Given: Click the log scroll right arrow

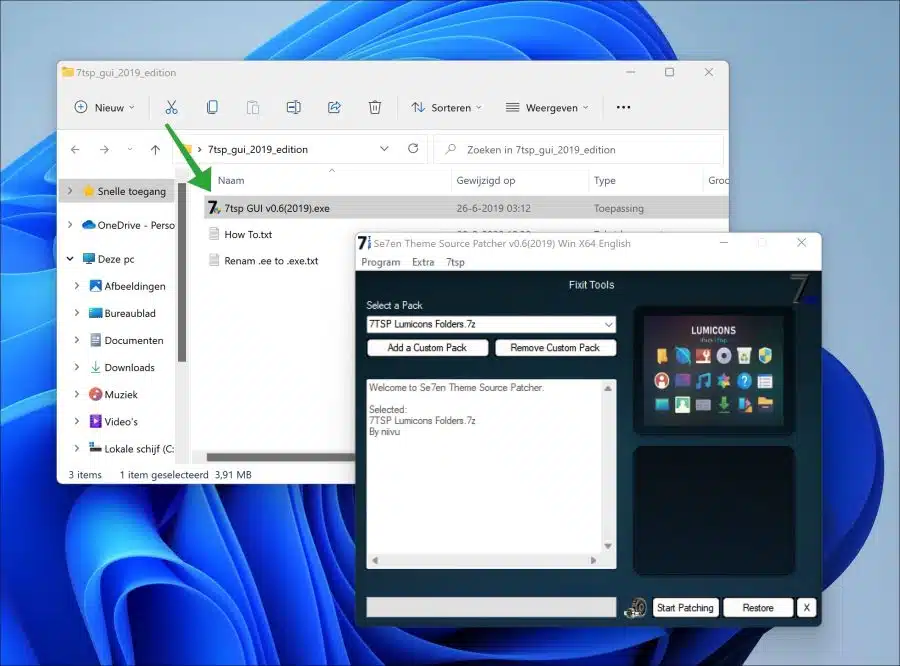Looking at the screenshot, I should (593, 560).
